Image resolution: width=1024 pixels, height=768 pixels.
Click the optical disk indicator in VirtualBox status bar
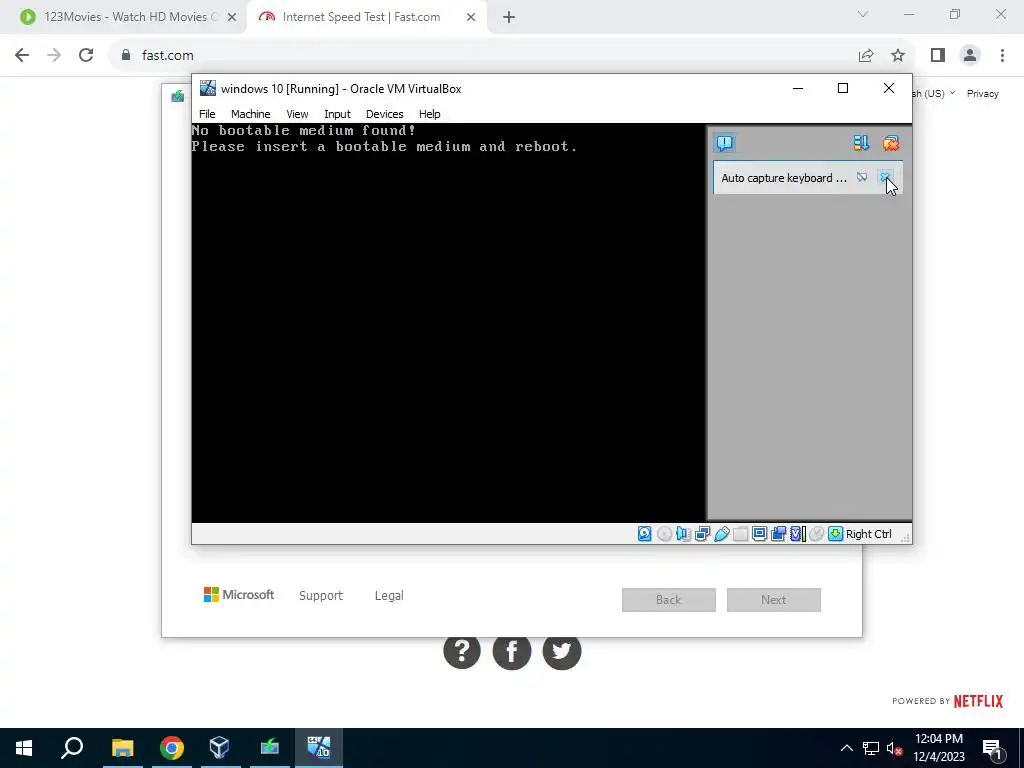(x=664, y=534)
